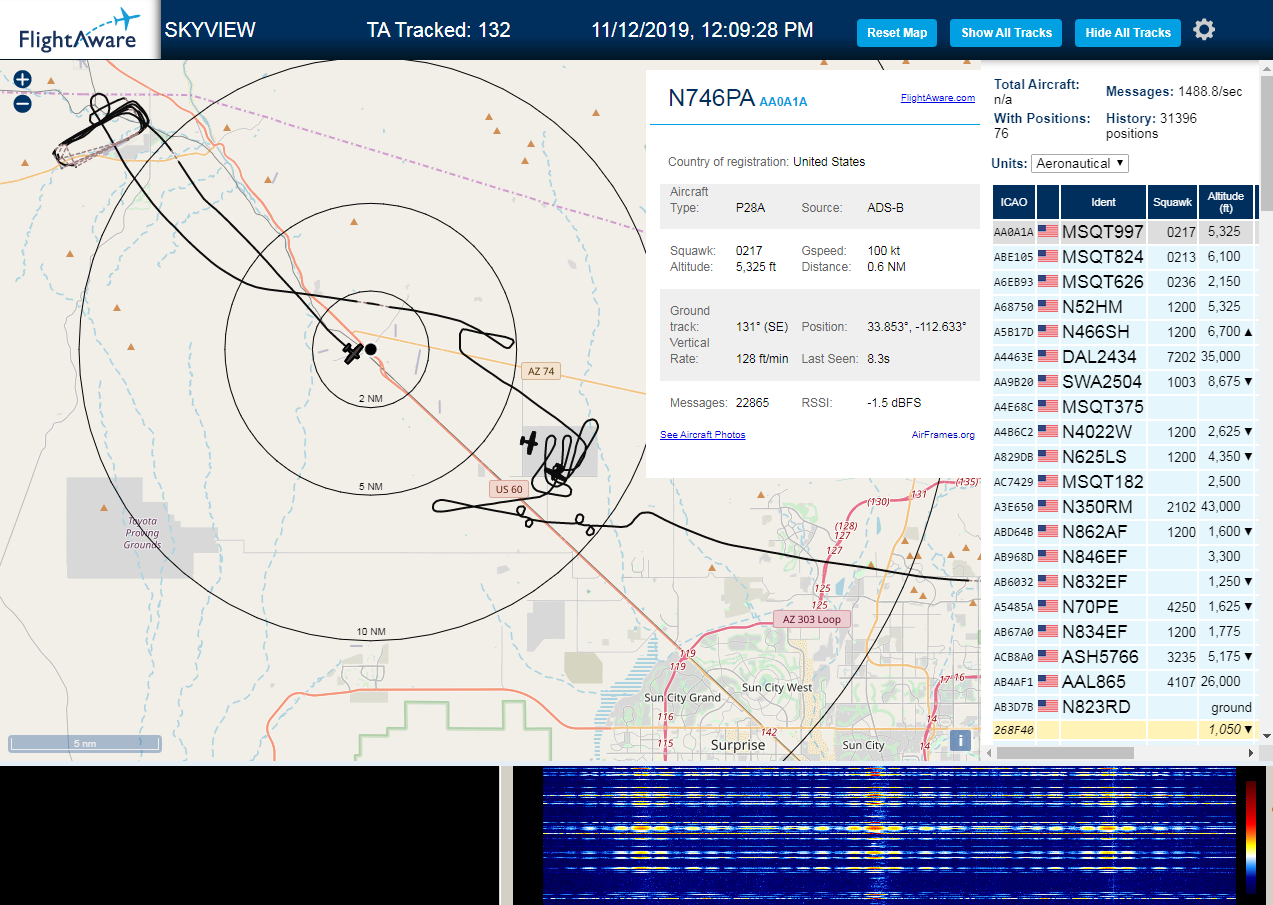The height and width of the screenshot is (905, 1273).
Task: Select the N832EF aircraft row
Action: [1124, 582]
